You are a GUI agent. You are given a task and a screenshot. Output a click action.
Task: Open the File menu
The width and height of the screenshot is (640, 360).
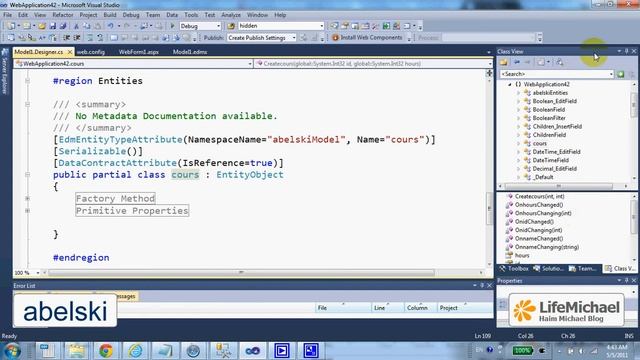(7, 15)
